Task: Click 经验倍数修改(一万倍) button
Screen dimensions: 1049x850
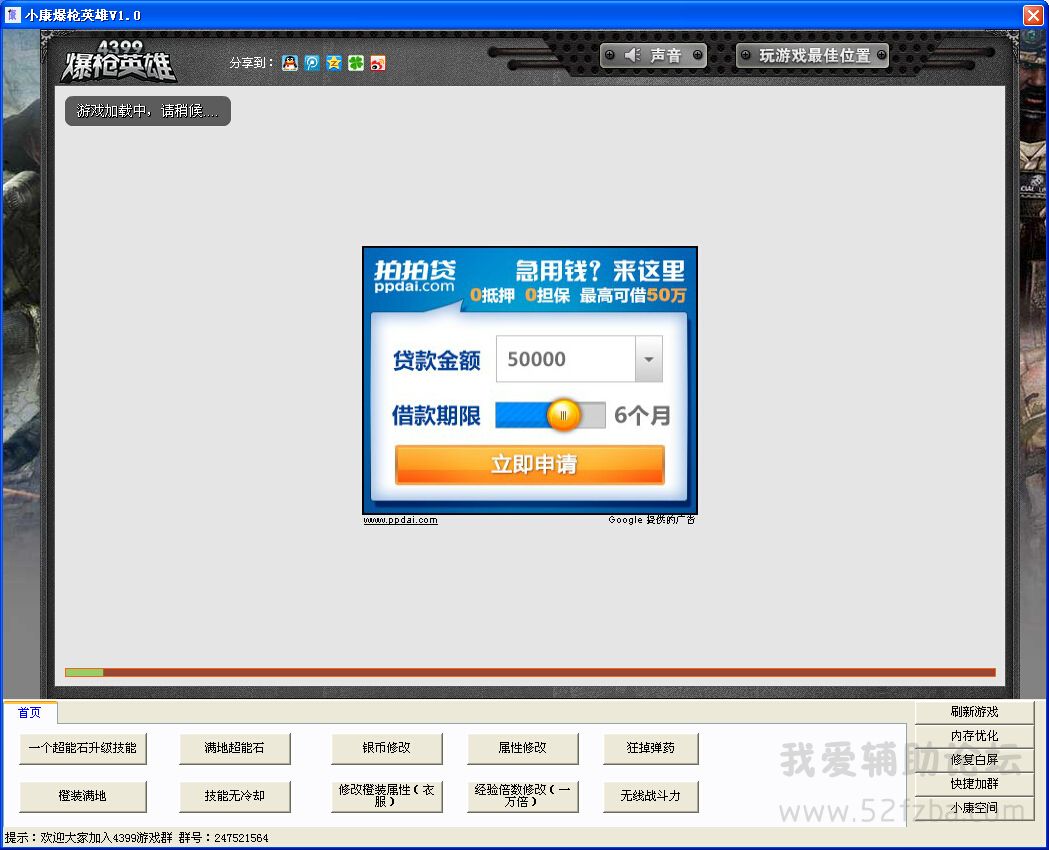Action: click(522, 796)
